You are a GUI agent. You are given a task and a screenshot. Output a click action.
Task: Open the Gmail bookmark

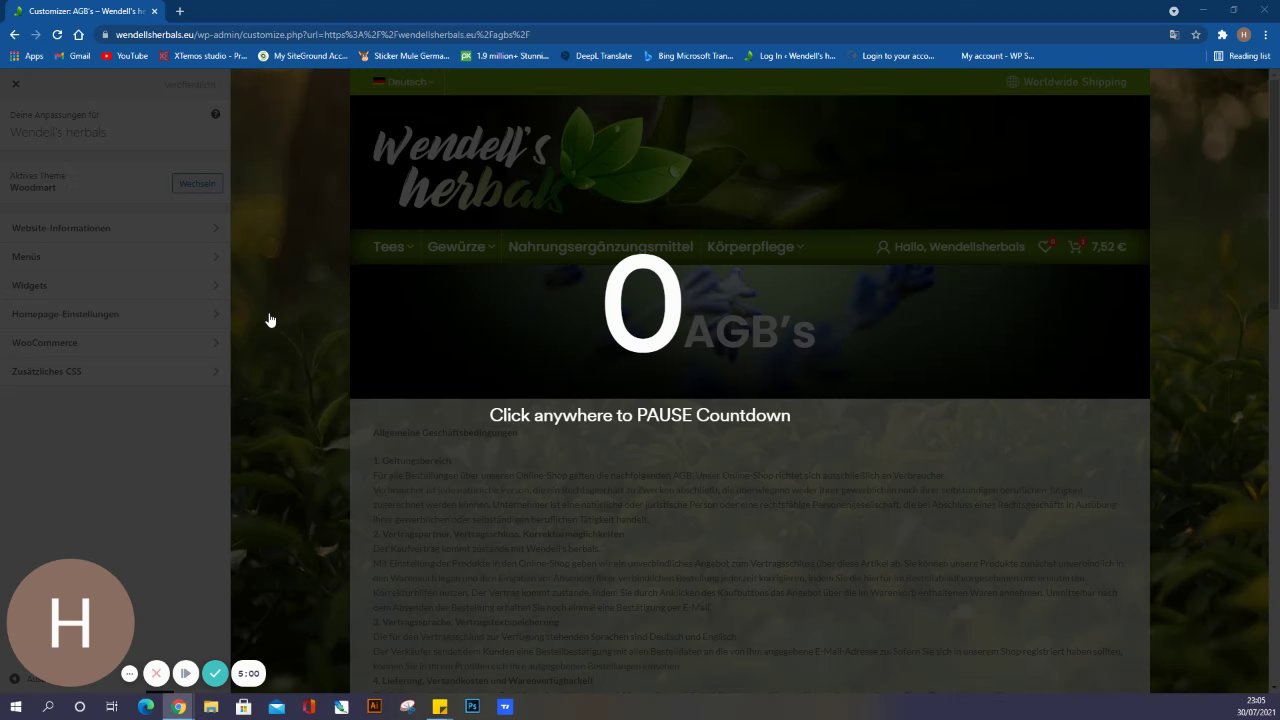(72, 56)
